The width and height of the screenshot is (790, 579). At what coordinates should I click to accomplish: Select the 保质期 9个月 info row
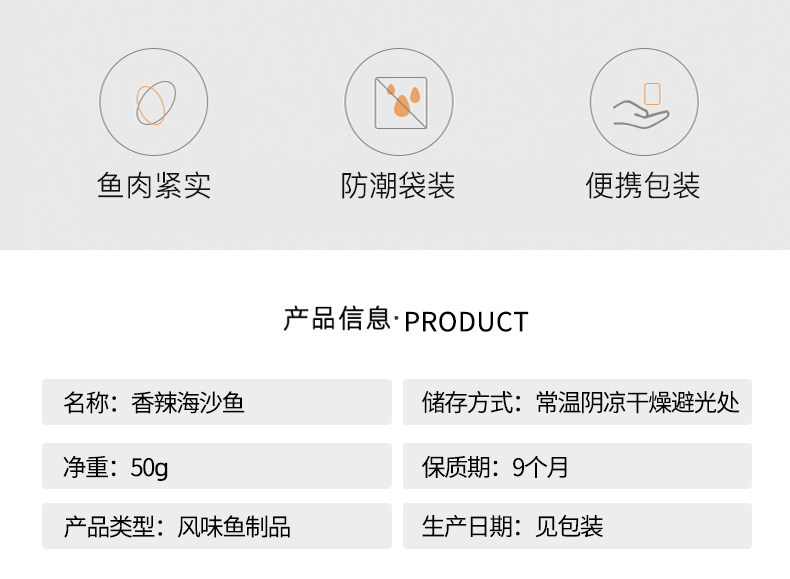[x=577, y=466]
